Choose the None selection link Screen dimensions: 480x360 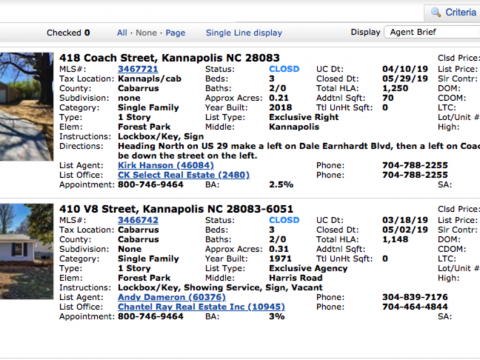[146, 33]
